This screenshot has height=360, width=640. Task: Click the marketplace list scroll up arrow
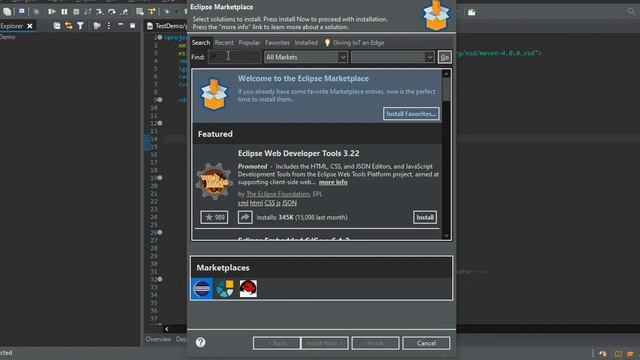click(446, 74)
